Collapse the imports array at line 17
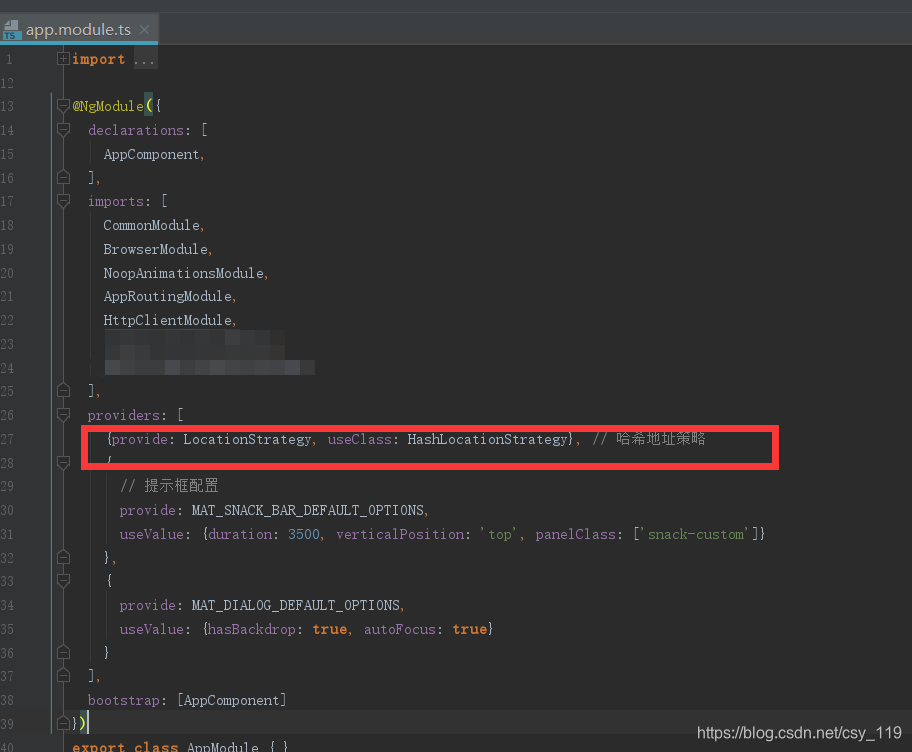The width and height of the screenshot is (912, 752). pyautogui.click(x=63, y=201)
